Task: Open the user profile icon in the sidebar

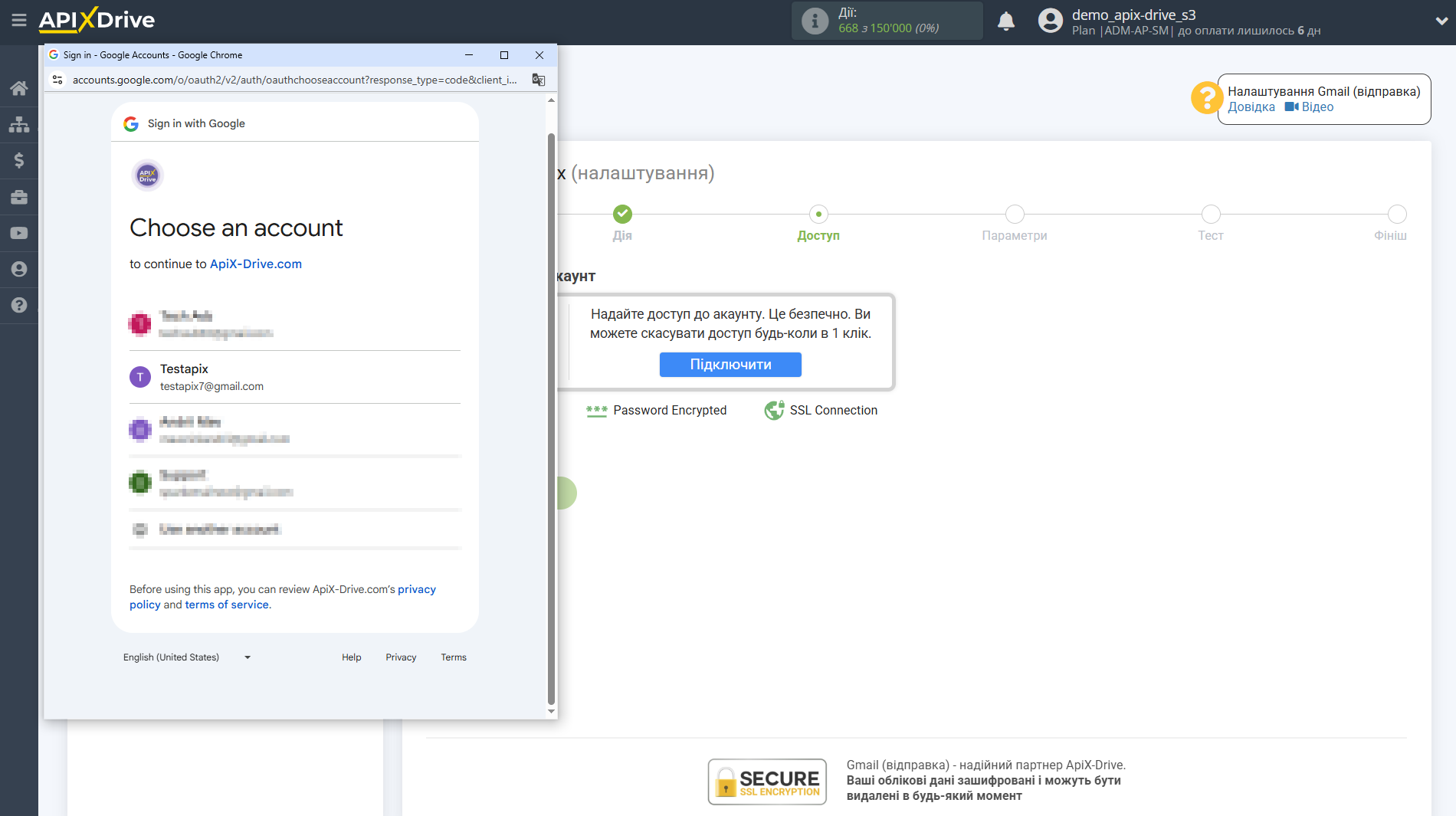Action: click(19, 269)
